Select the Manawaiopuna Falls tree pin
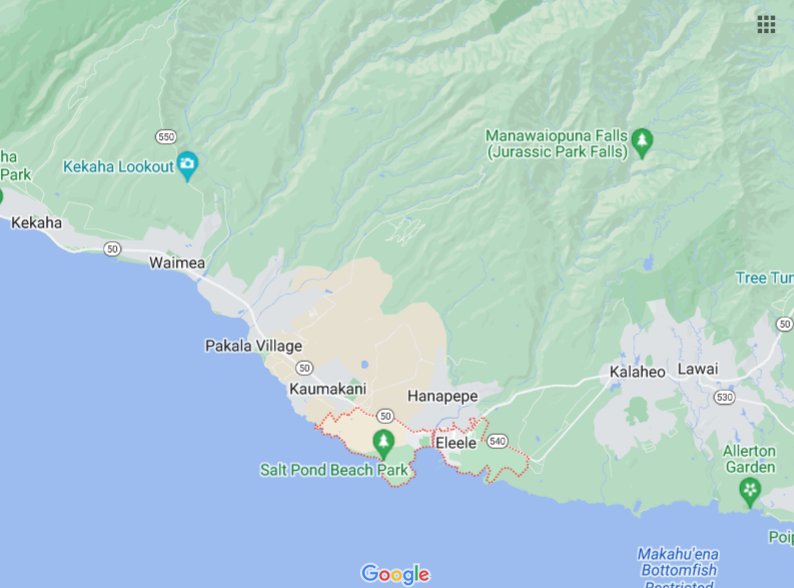The height and width of the screenshot is (588, 794). [642, 142]
